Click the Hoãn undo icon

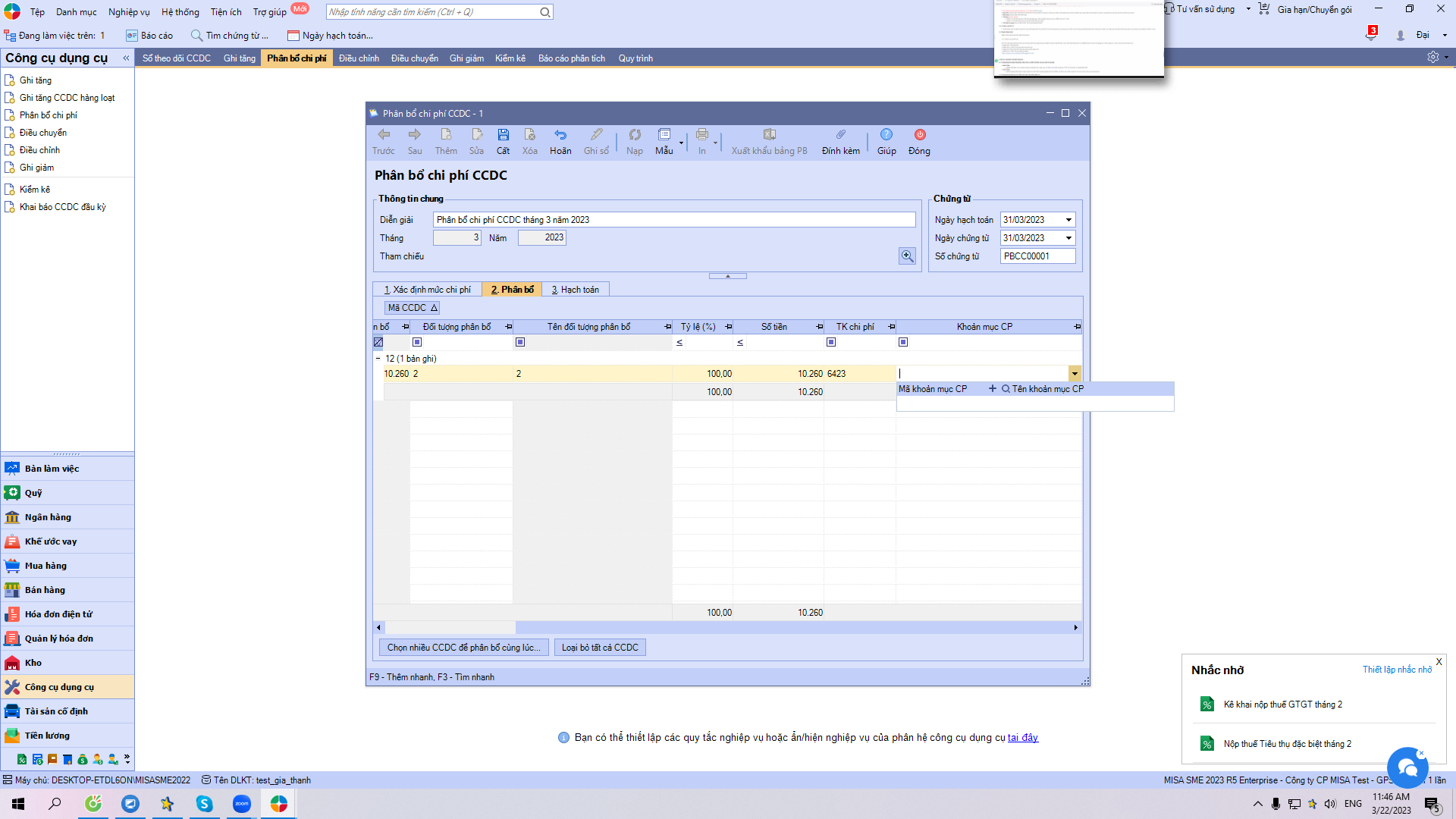click(x=560, y=135)
